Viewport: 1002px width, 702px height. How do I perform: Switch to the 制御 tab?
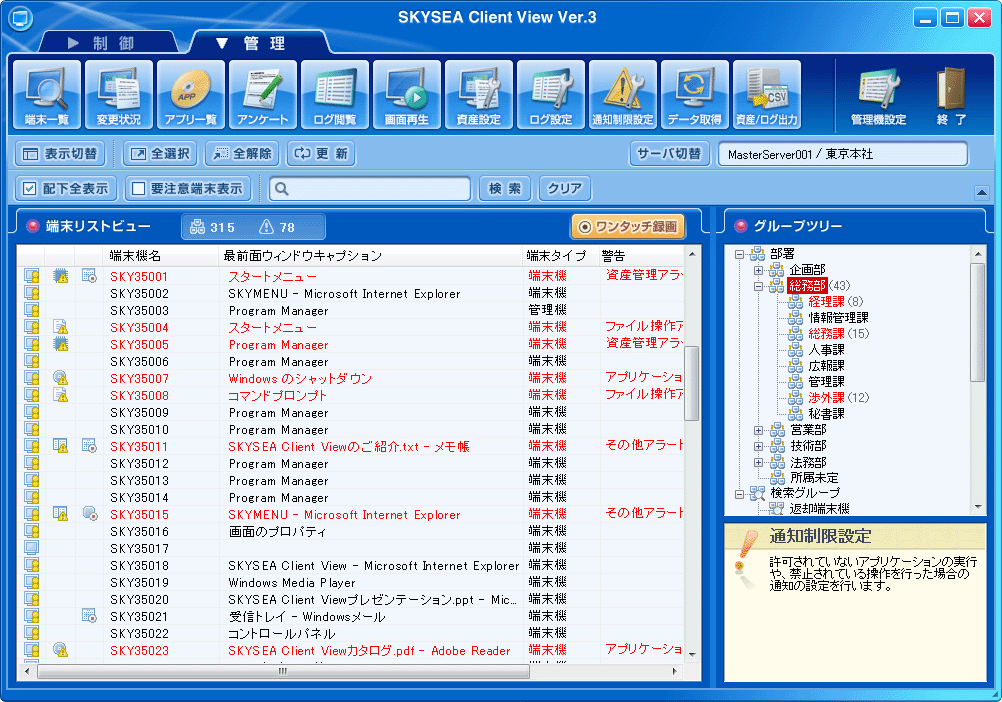click(110, 43)
